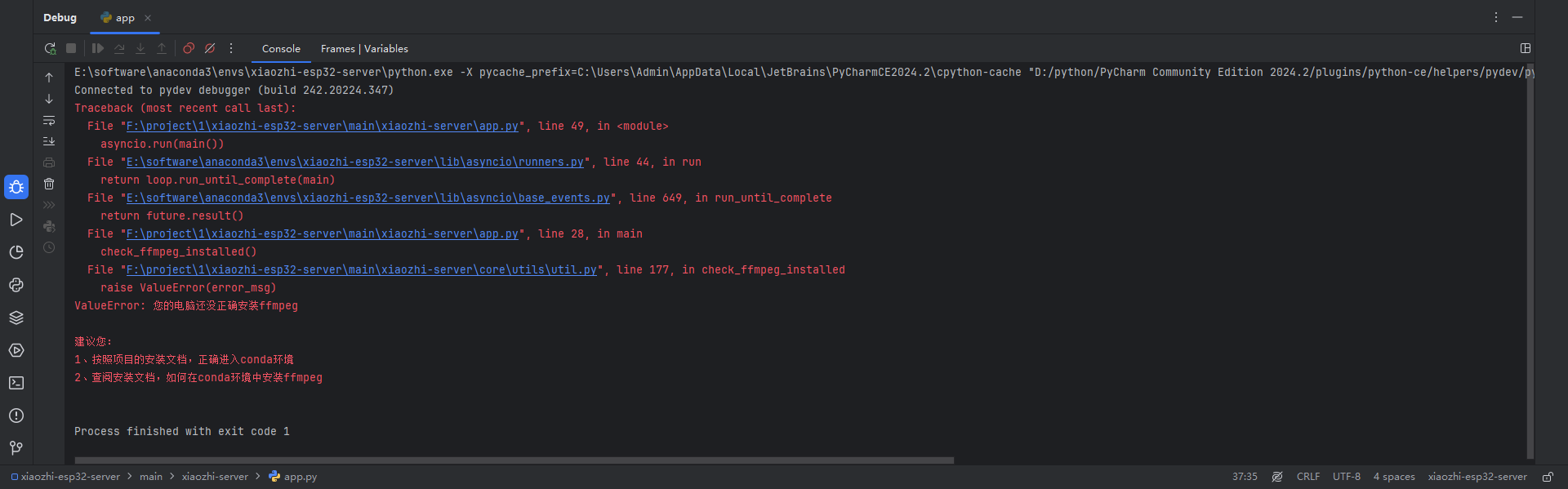Screen dimensions: 1568x489
Task: Open the Git version control tool window
Action: coord(16,448)
